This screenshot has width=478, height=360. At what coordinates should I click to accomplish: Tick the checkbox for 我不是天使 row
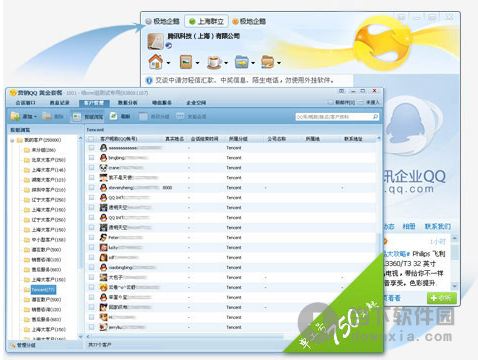(91, 178)
